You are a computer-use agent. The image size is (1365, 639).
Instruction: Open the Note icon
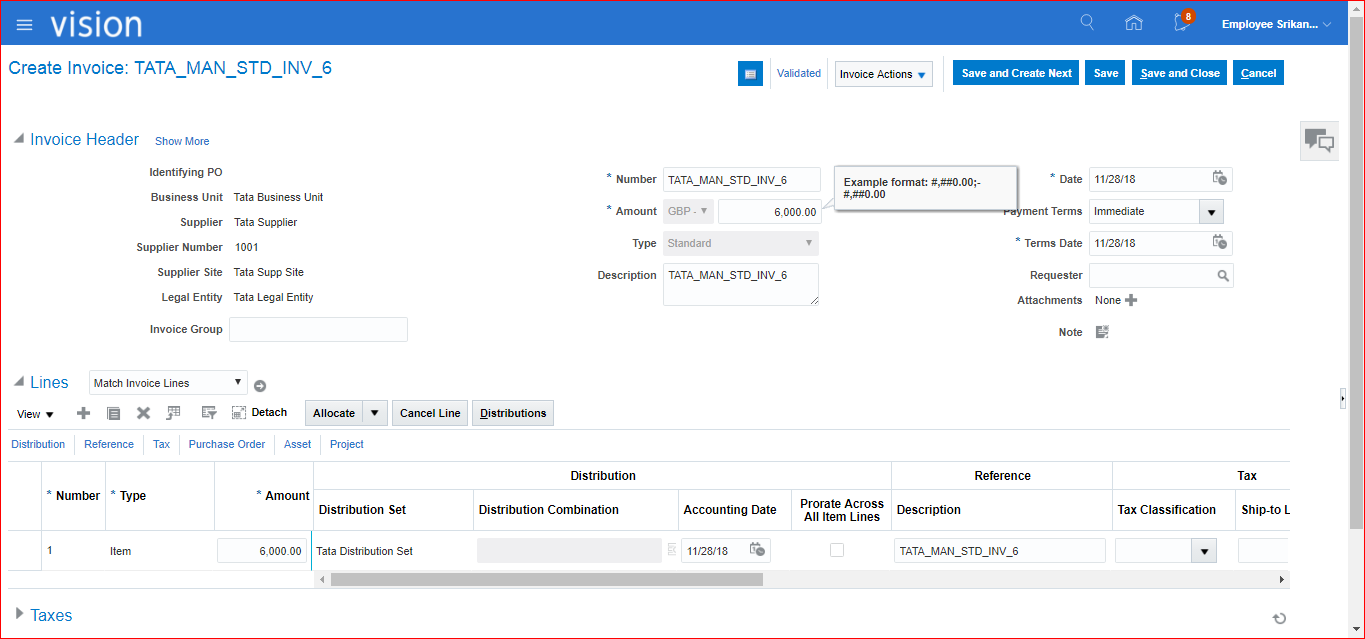pos(1102,332)
